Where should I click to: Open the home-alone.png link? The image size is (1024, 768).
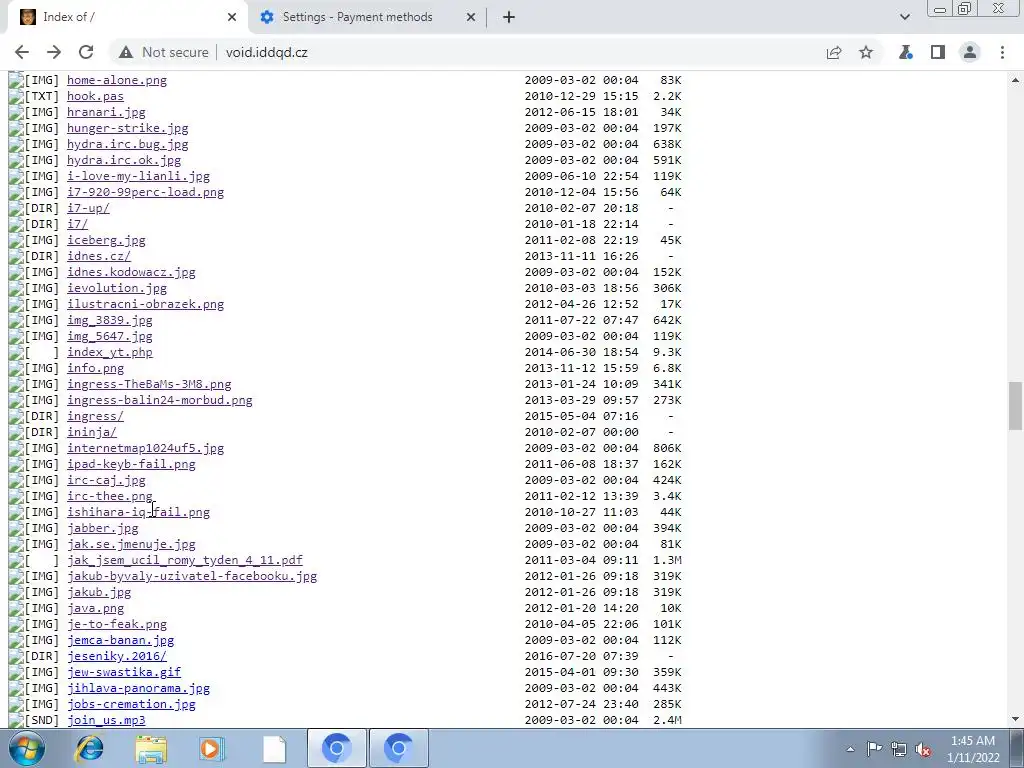117,80
